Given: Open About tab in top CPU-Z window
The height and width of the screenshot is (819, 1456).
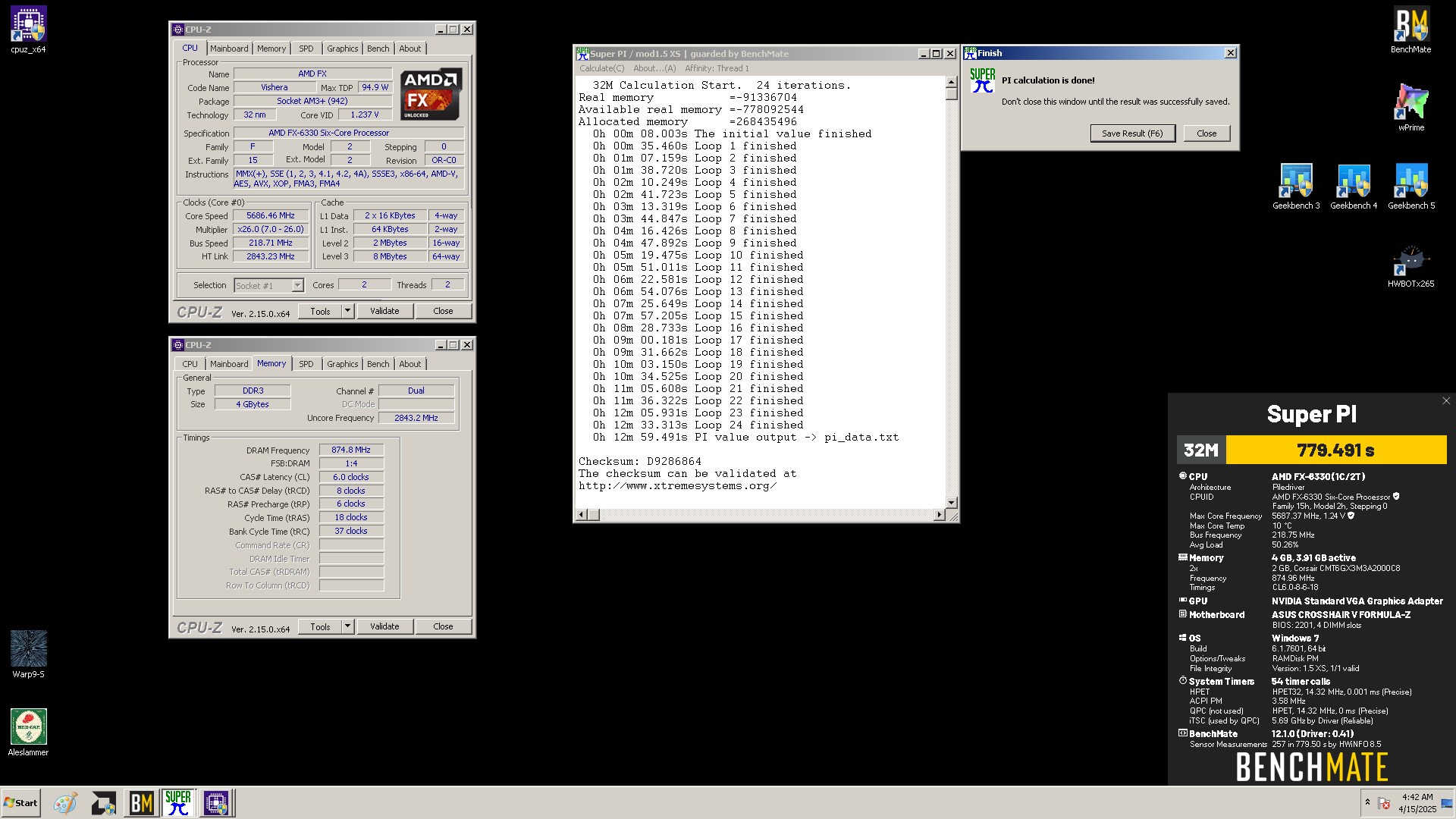Looking at the screenshot, I should tap(410, 49).
